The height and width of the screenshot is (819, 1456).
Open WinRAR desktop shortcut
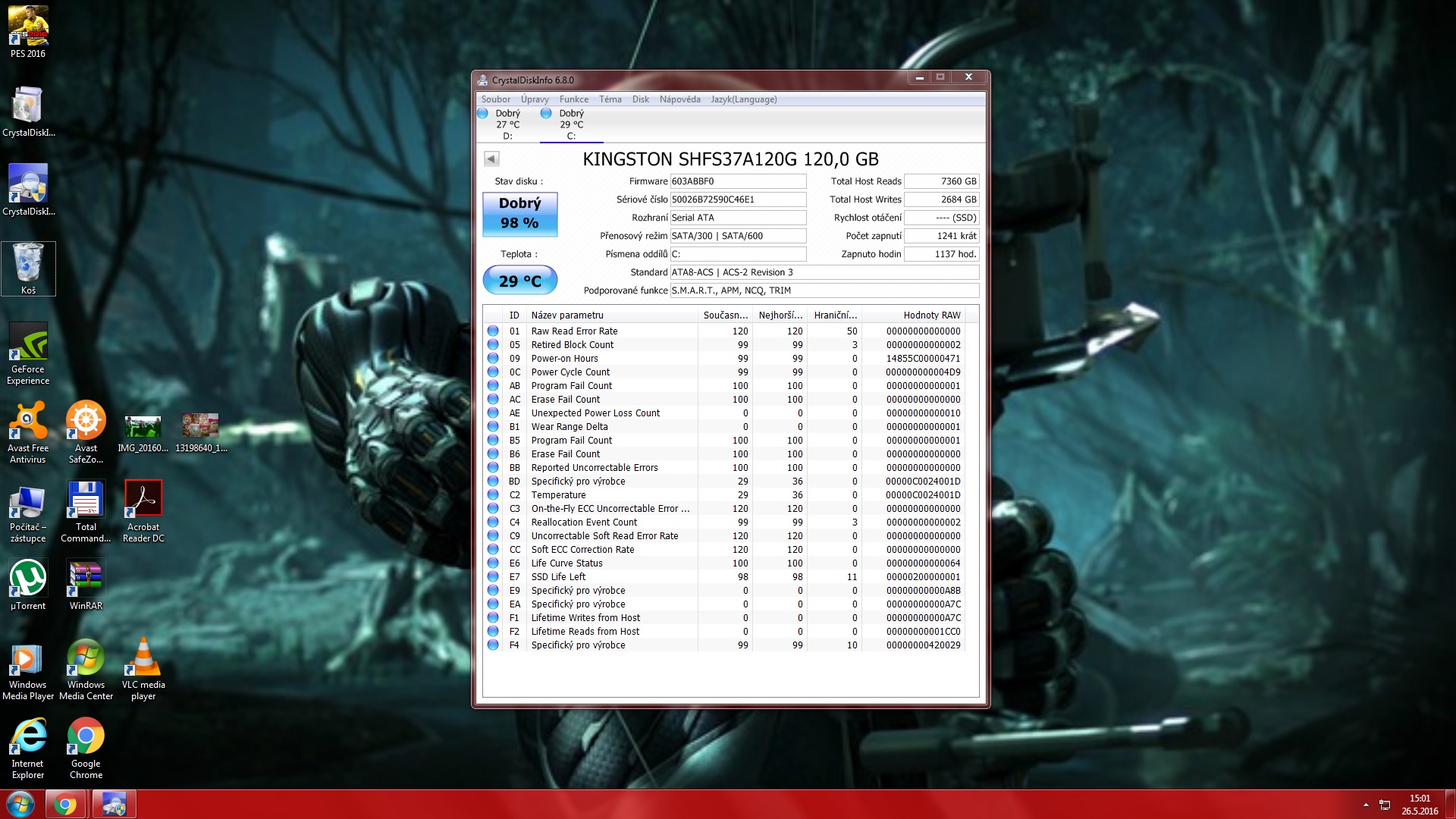86,585
